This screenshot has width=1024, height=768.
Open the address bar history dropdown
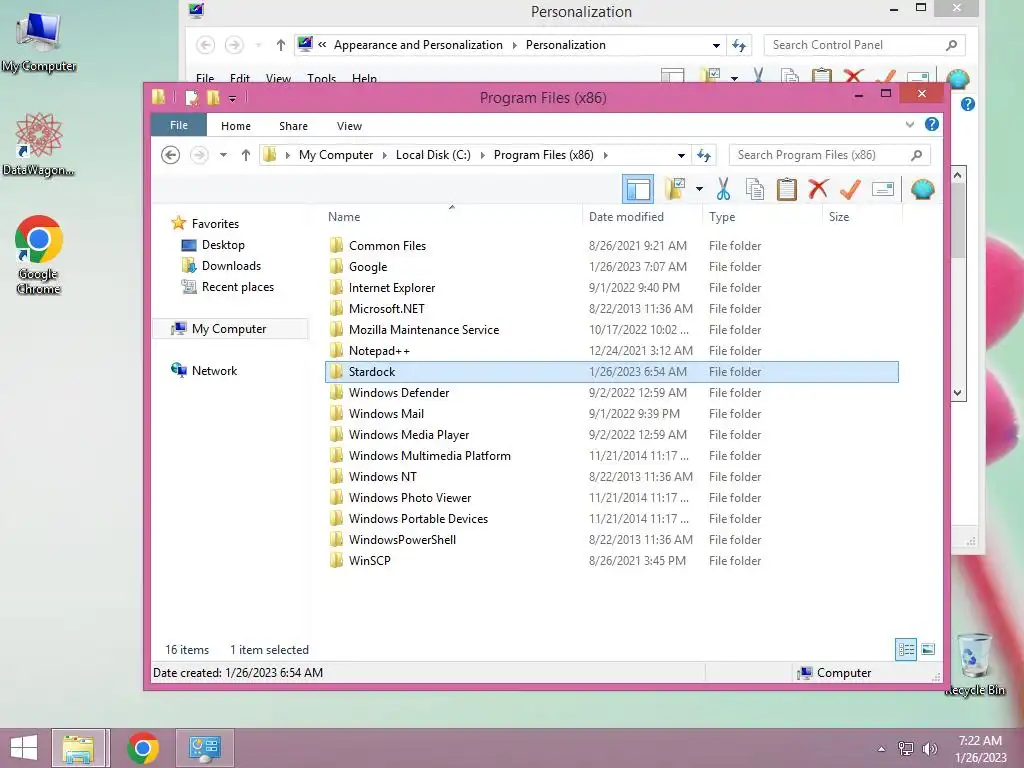[x=681, y=155]
